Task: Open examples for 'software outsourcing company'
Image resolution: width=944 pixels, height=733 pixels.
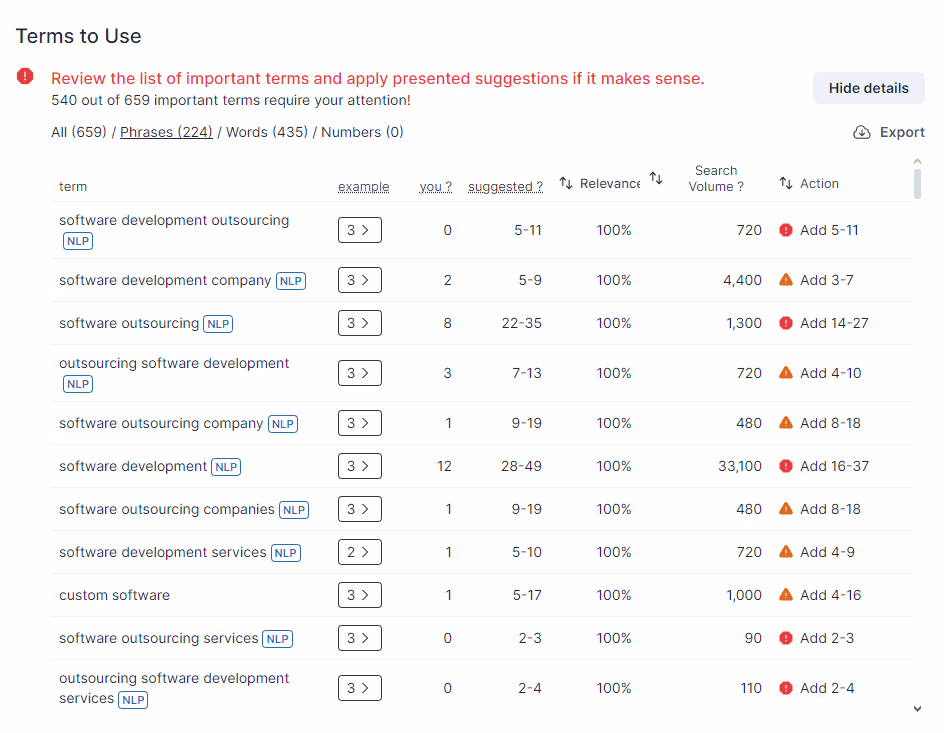Action: coord(359,423)
